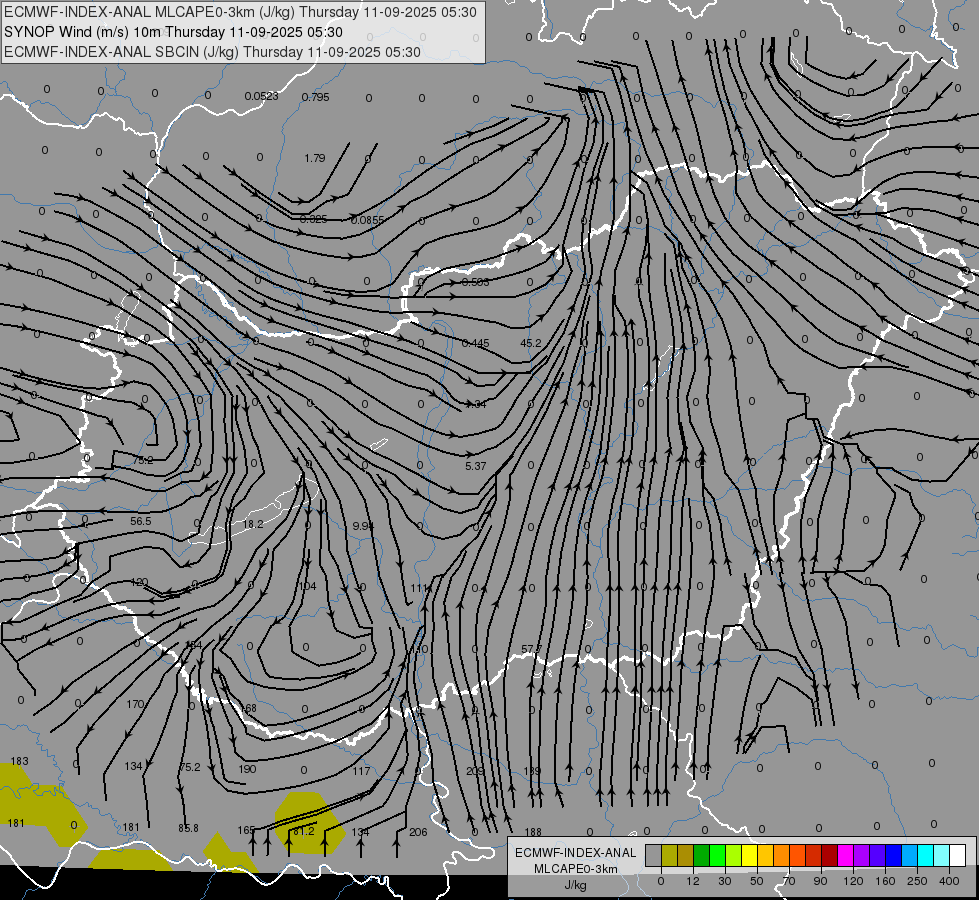
Task: Click the '81.2' value in the olive patch
Action: pos(303,831)
